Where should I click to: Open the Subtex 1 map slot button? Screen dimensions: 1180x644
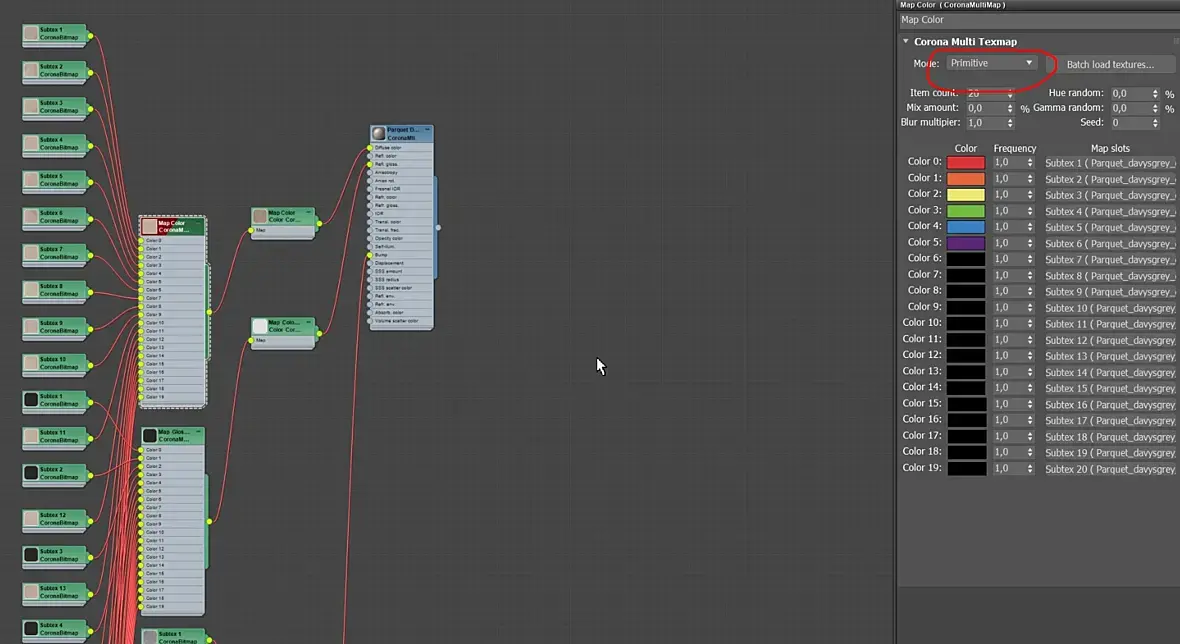[1109, 163]
